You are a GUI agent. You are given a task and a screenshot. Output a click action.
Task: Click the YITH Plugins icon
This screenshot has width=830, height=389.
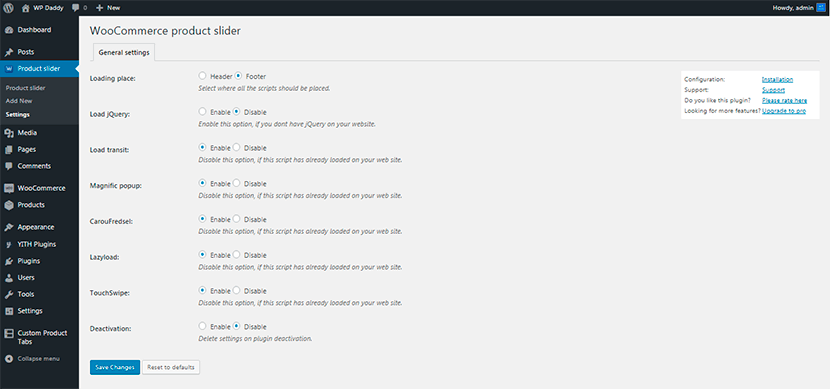9,245
